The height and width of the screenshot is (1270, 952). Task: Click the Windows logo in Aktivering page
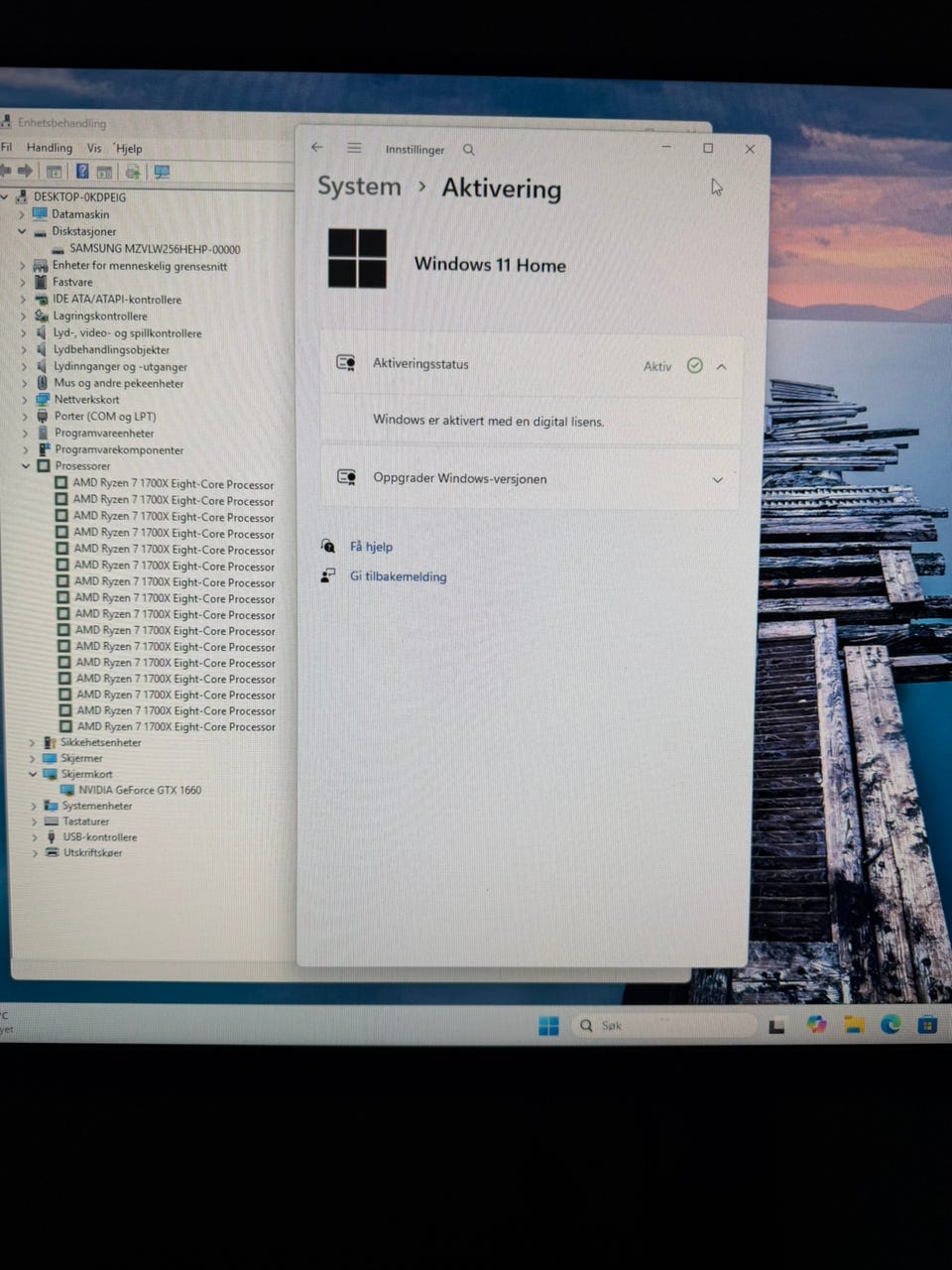point(357,258)
